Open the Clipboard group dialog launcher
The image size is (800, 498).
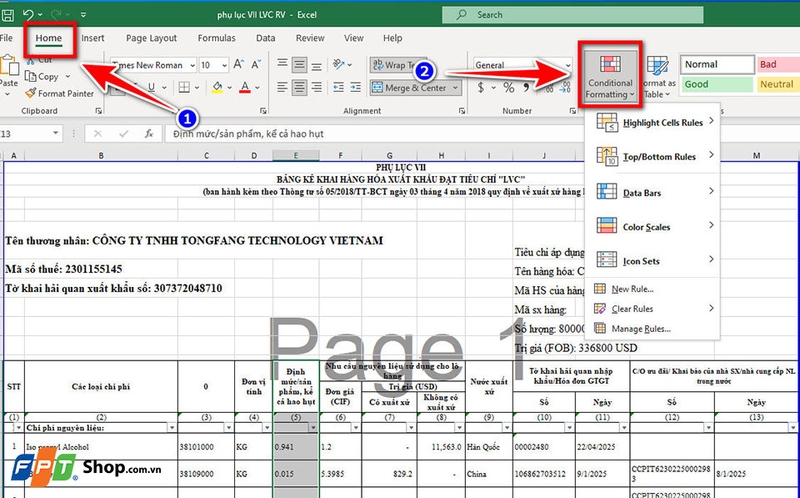(x=98, y=111)
